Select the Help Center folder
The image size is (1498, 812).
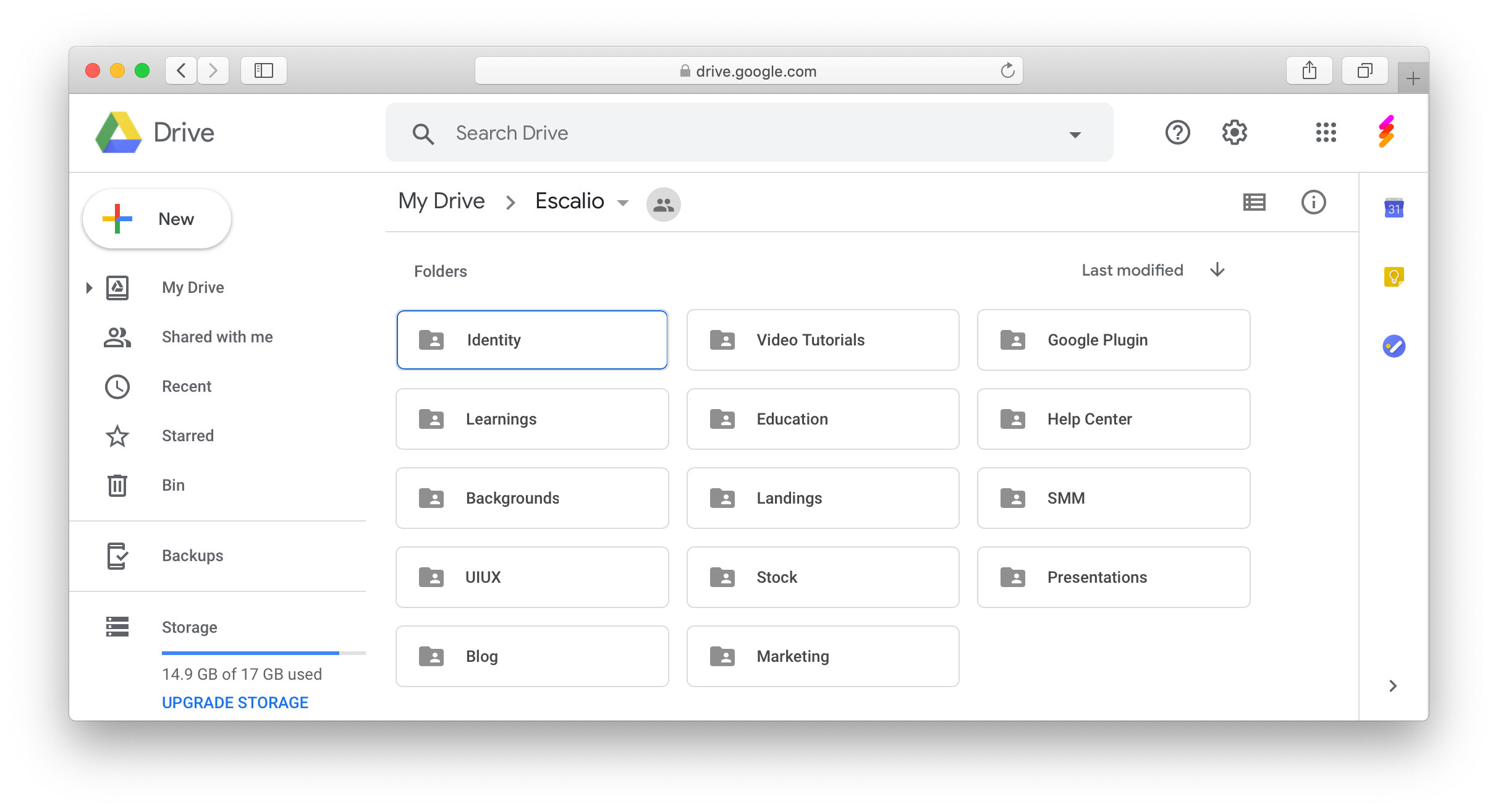tap(1114, 419)
